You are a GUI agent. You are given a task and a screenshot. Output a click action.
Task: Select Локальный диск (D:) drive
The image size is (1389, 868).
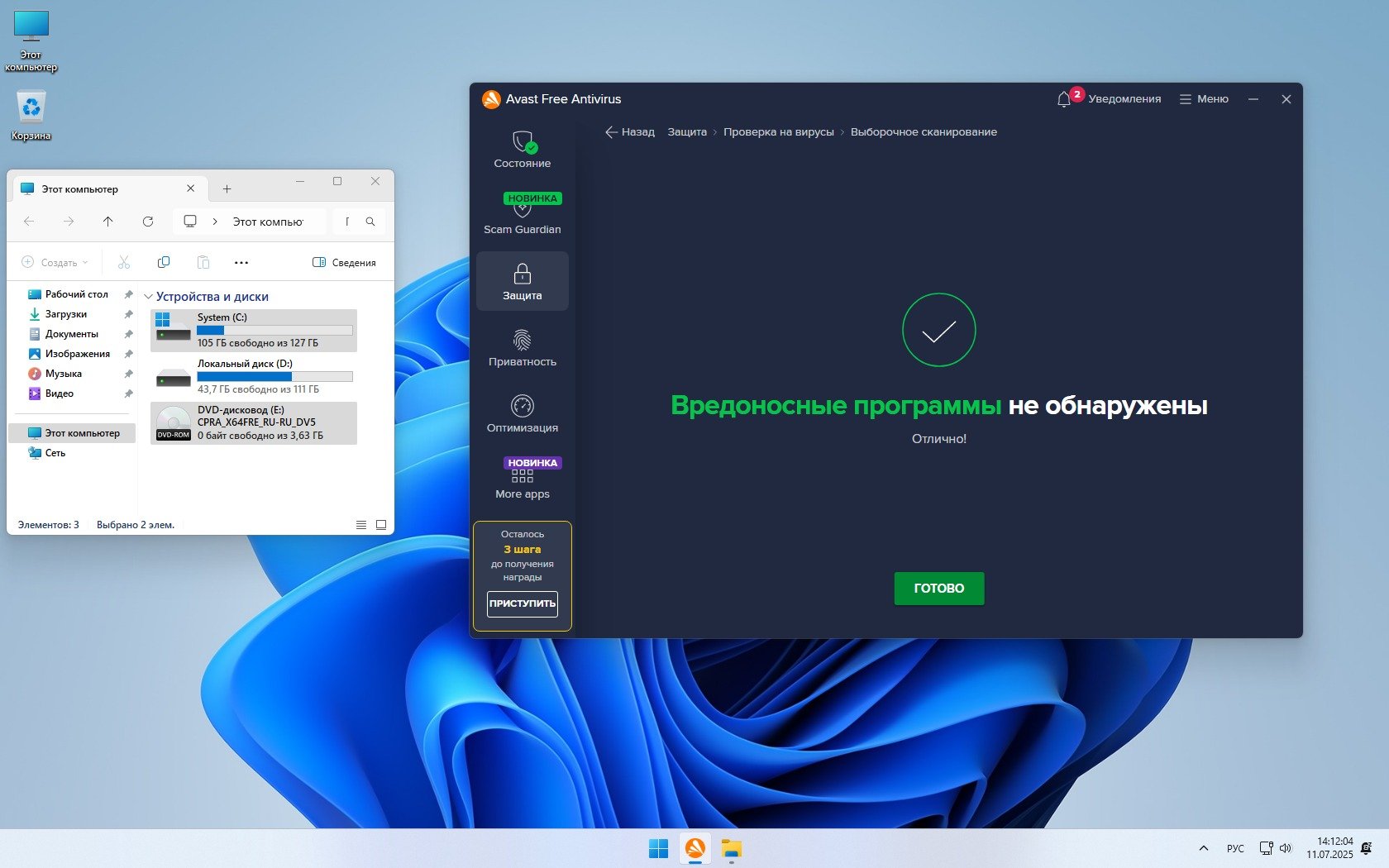(x=254, y=376)
